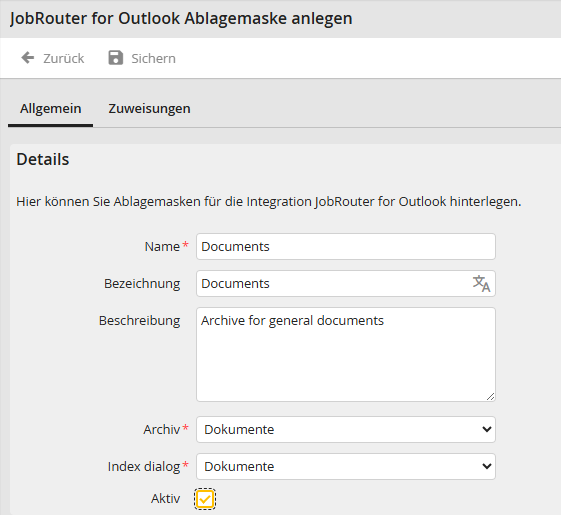The width and height of the screenshot is (561, 515).
Task: Click the Aktiv label
Action: (x=165, y=499)
